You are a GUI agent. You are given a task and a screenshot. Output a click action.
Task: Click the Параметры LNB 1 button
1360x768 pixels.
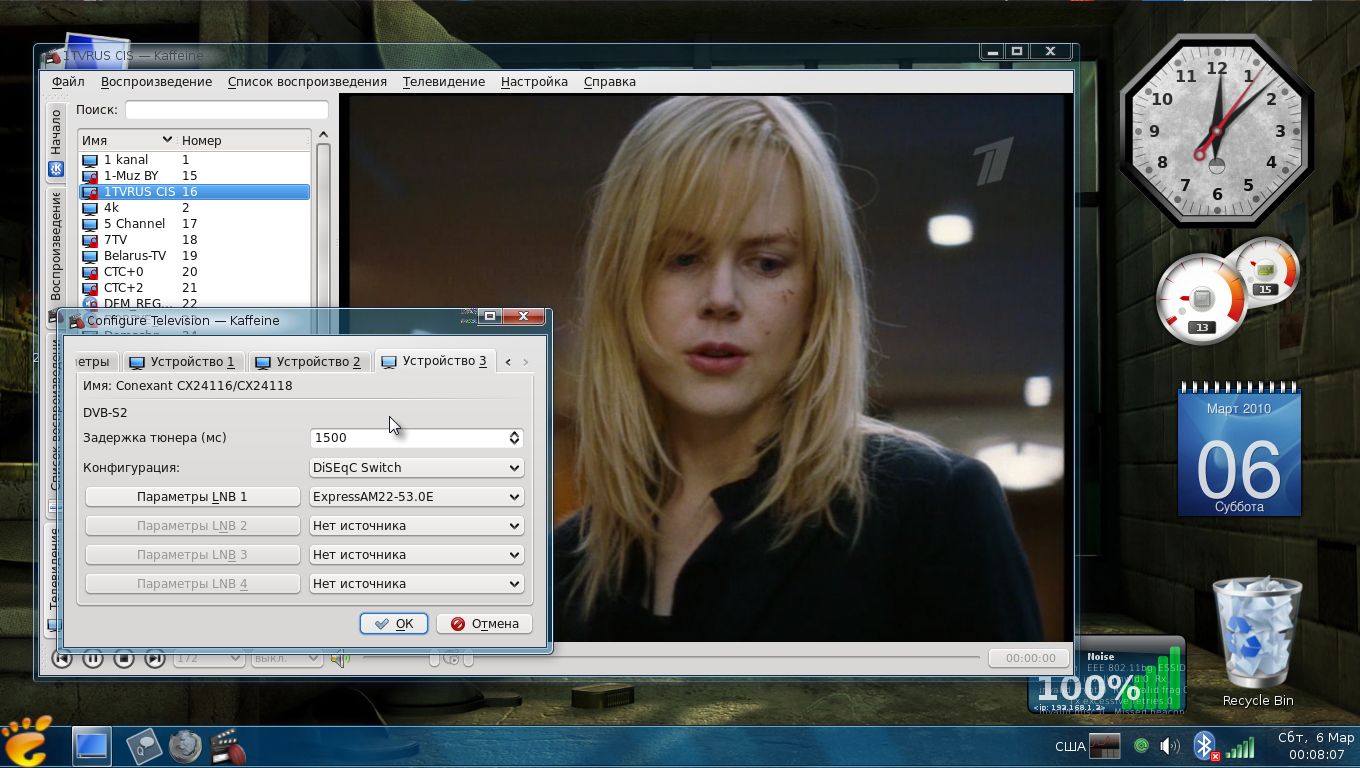pos(192,496)
